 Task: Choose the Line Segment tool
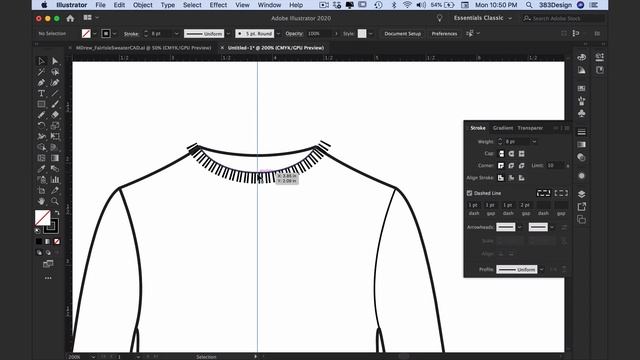(55, 93)
